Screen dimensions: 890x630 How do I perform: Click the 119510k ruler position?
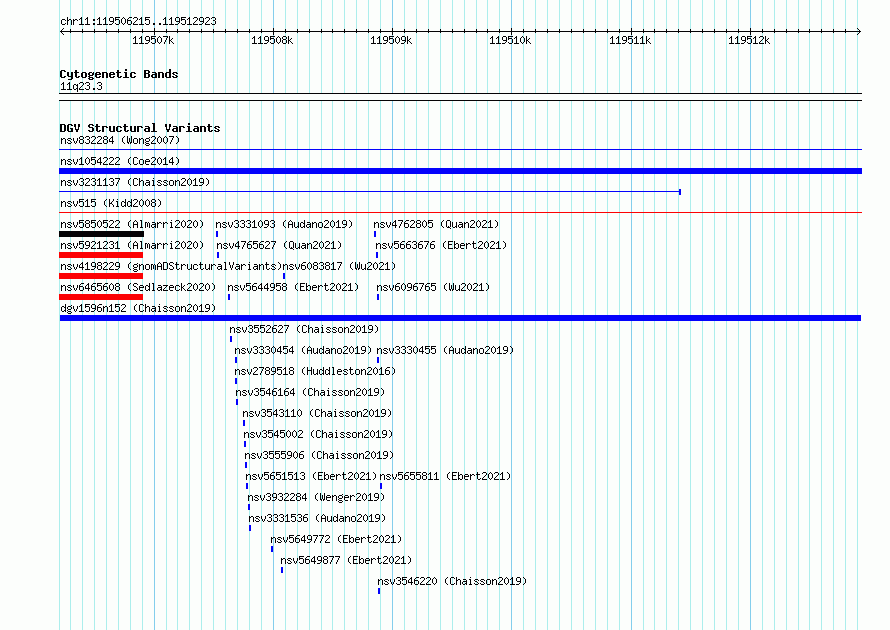click(510, 40)
